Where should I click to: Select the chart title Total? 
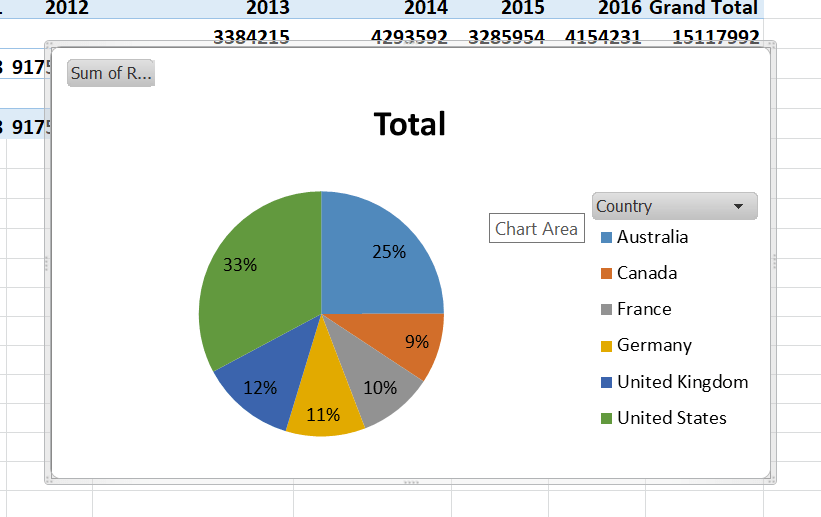pos(409,124)
